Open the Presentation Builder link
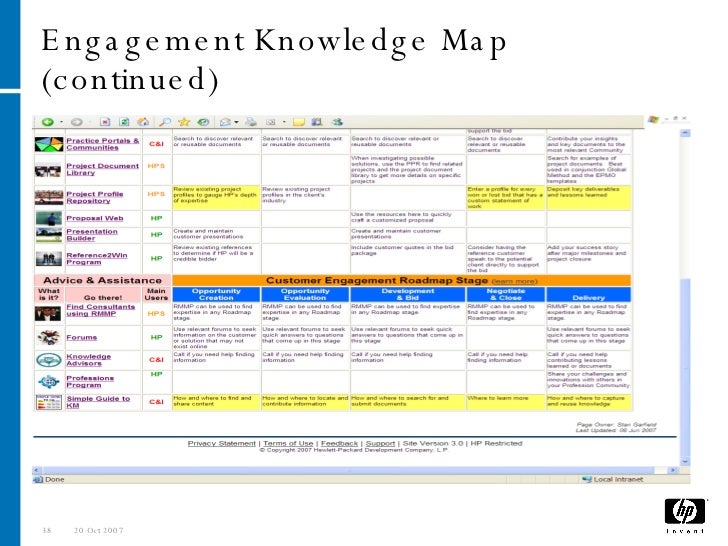Screen dimensions: 728x546 [x=92, y=234]
